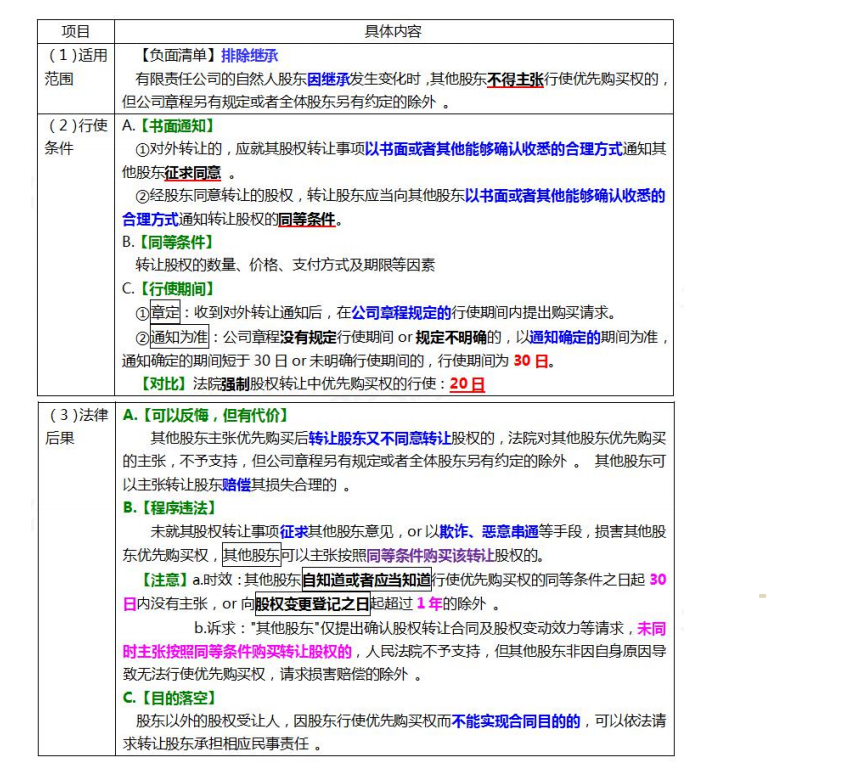Click the purple '同等条件购买该转让' text
The height and width of the screenshot is (778, 856).
430,556
